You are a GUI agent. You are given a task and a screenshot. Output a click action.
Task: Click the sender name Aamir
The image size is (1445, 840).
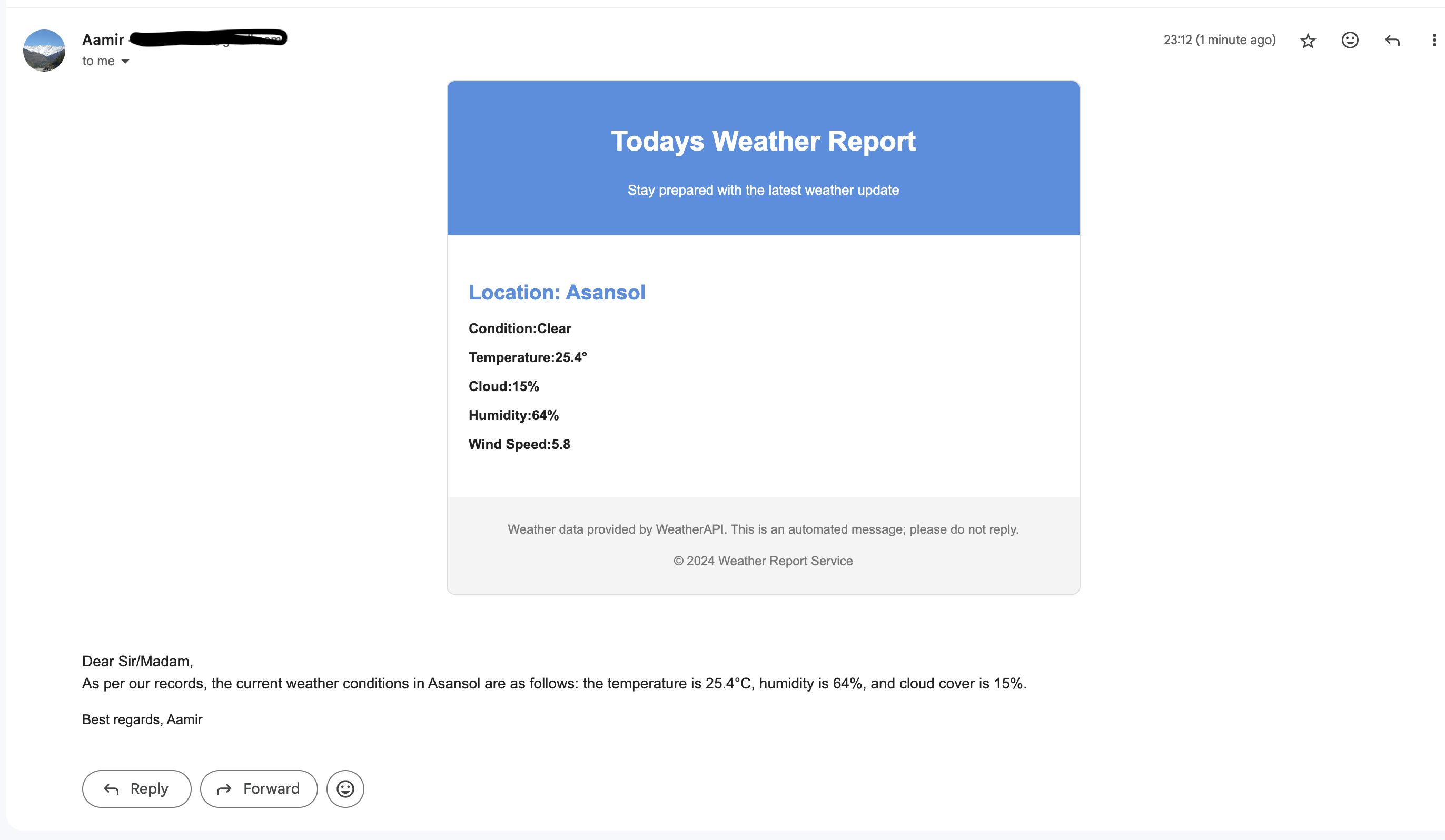(103, 39)
